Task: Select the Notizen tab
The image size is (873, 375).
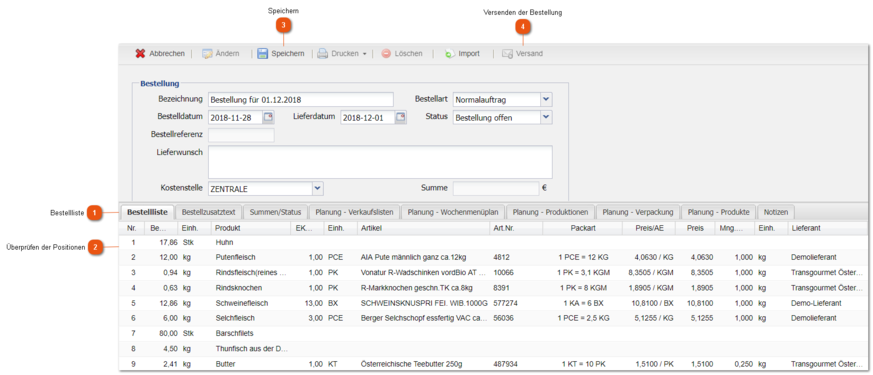Action: tap(776, 212)
